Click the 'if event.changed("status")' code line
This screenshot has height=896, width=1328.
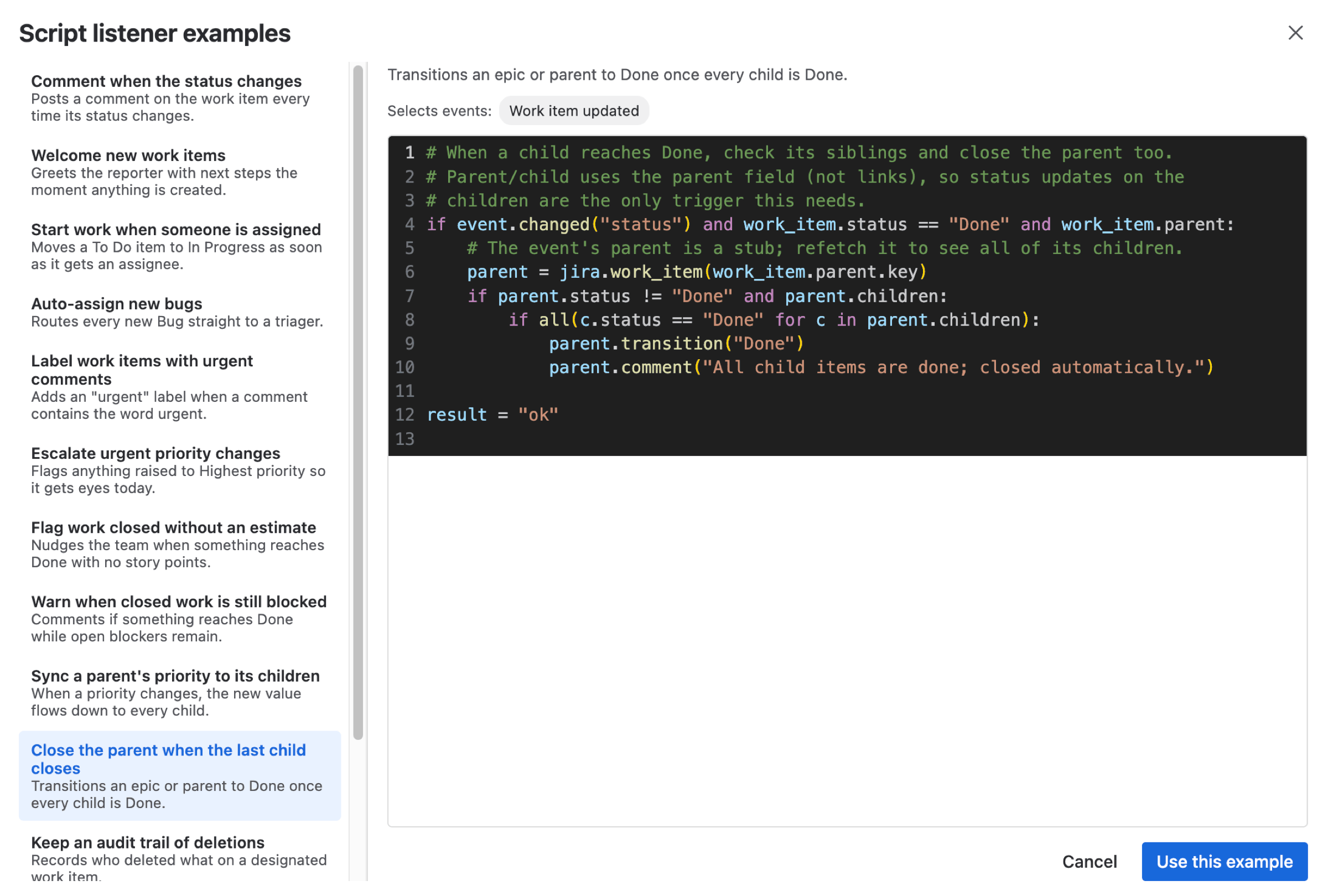tap(830, 225)
